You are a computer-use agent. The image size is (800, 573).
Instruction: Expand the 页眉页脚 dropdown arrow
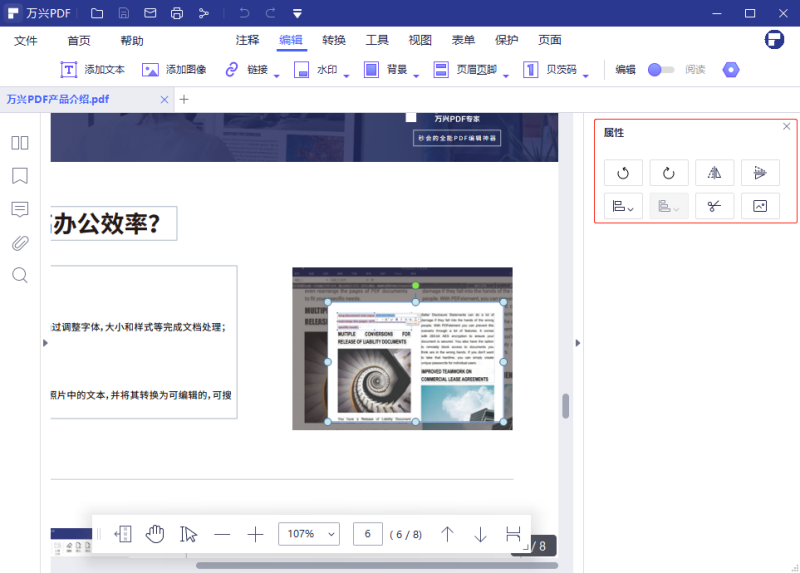(506, 76)
